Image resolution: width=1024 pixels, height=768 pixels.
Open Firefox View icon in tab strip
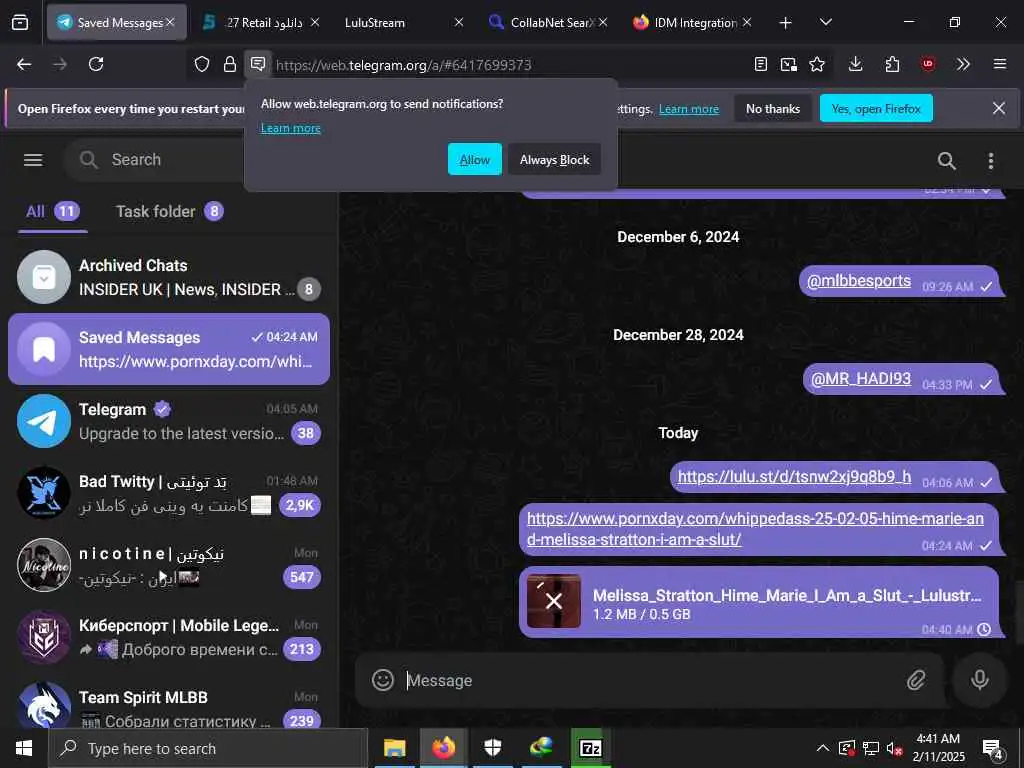(x=20, y=23)
